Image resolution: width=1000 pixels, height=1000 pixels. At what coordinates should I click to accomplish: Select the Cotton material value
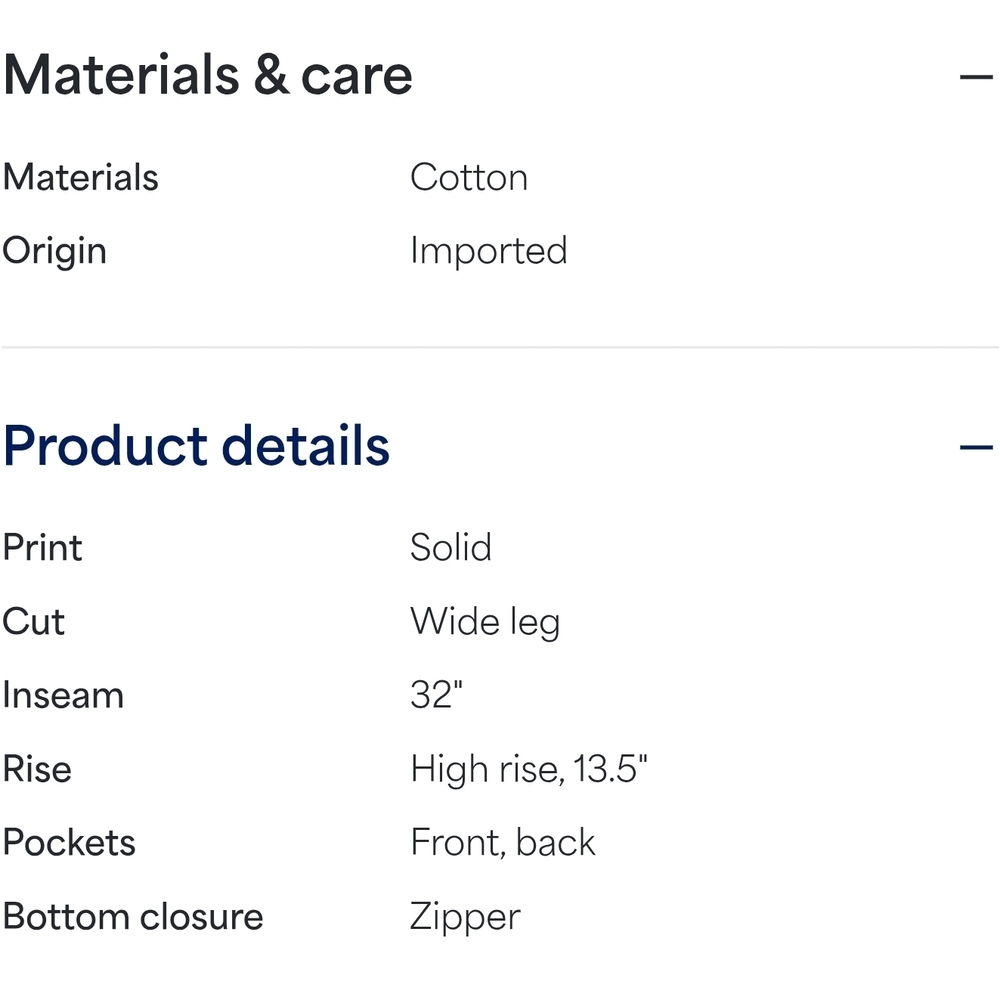[x=469, y=178]
